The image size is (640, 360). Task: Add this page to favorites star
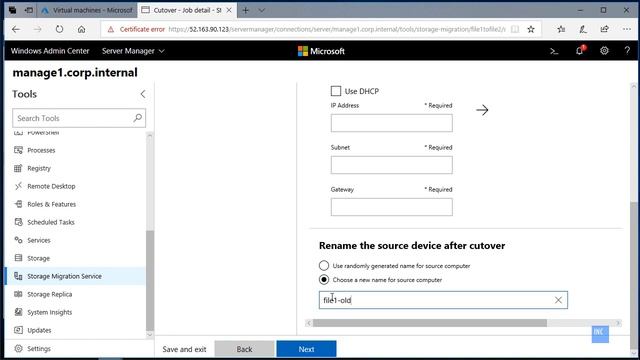click(531, 29)
